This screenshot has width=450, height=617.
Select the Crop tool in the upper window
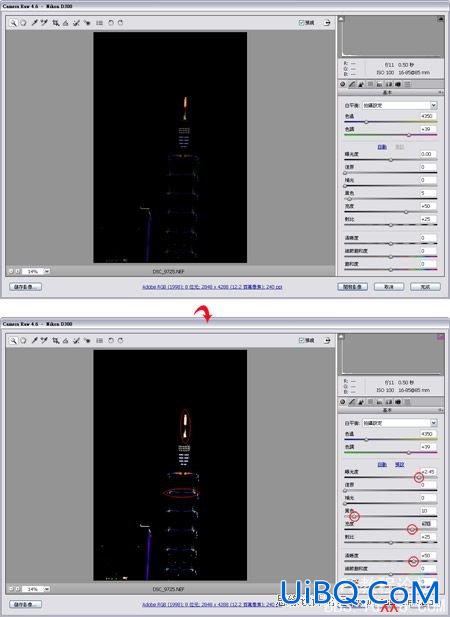55,23
